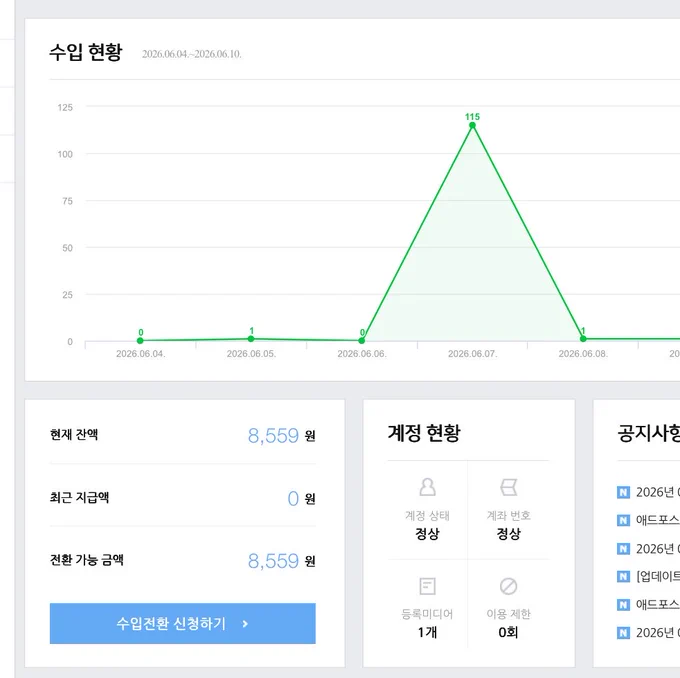The width and height of the screenshot is (680, 678).
Task: Click the 2026.06.05. axis label
Action: coord(251,354)
